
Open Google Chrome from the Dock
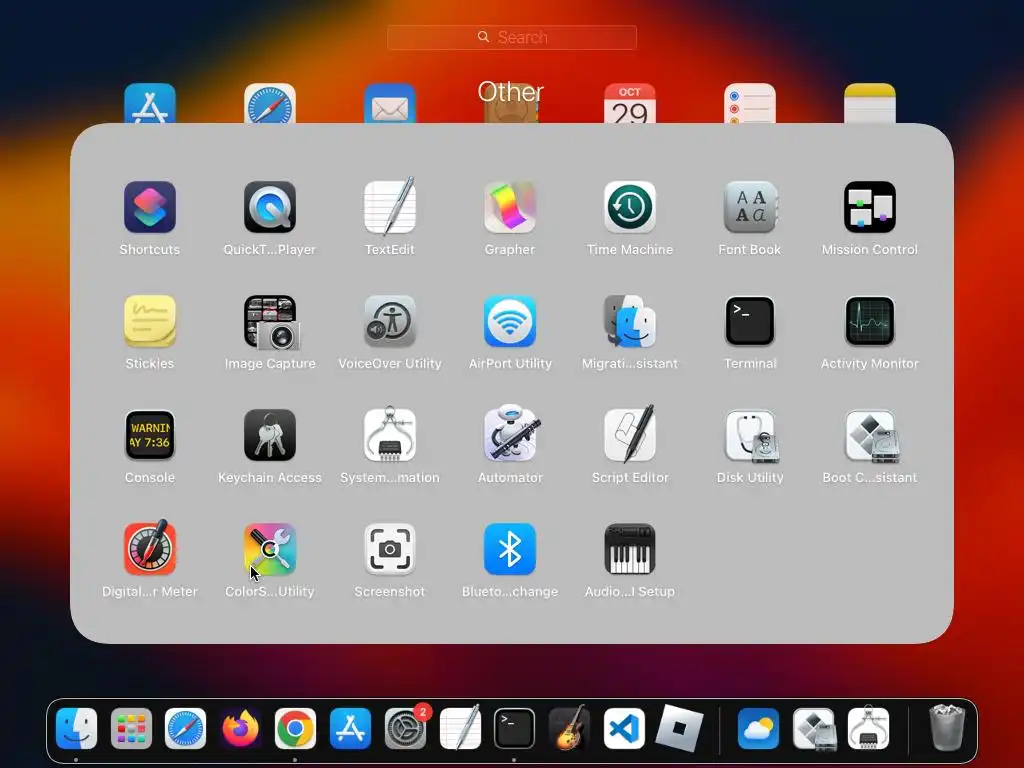click(x=295, y=728)
